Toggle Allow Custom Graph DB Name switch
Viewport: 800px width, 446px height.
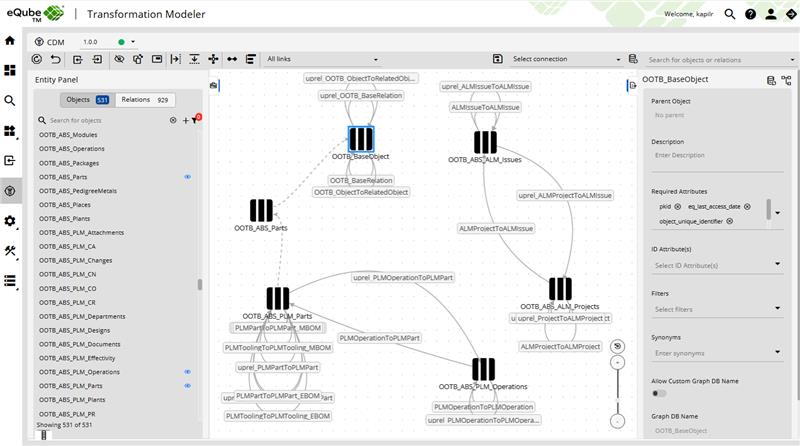point(660,393)
